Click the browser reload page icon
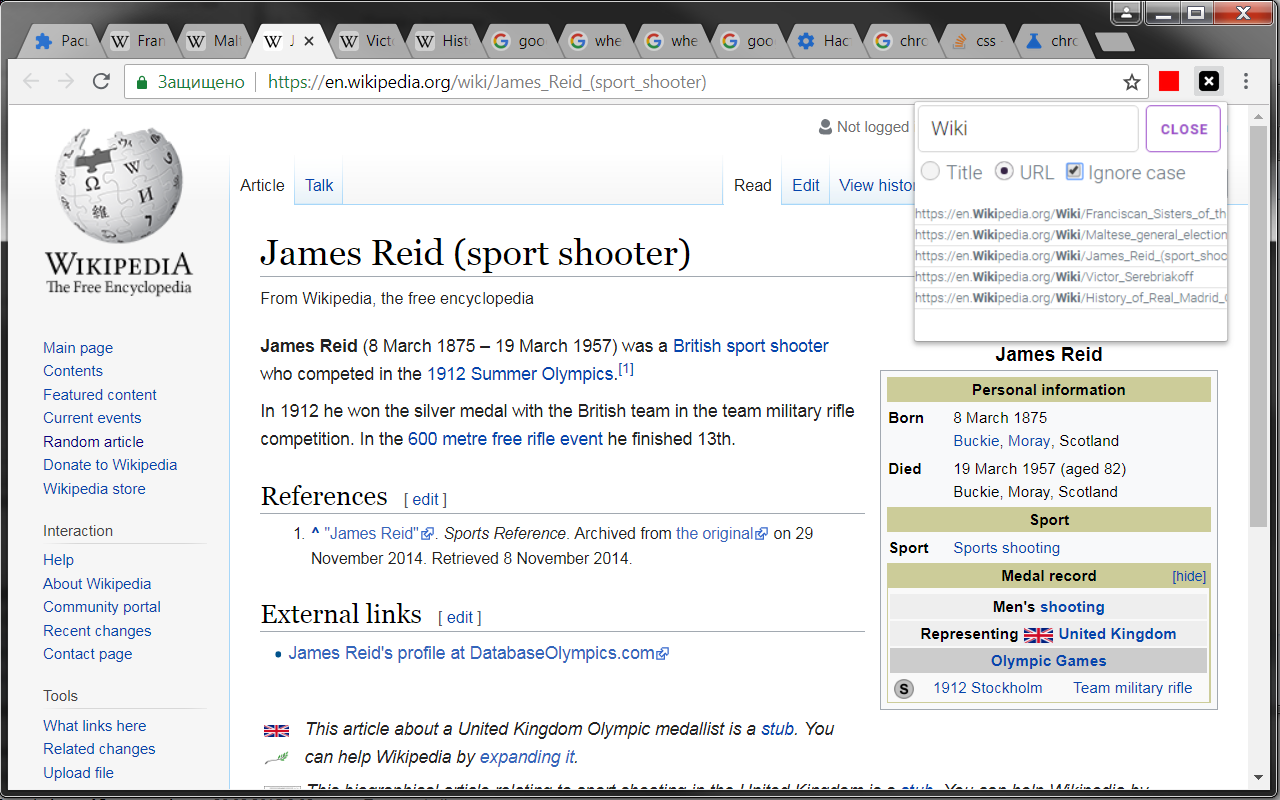Screen dimensions: 1280x800 101,82
